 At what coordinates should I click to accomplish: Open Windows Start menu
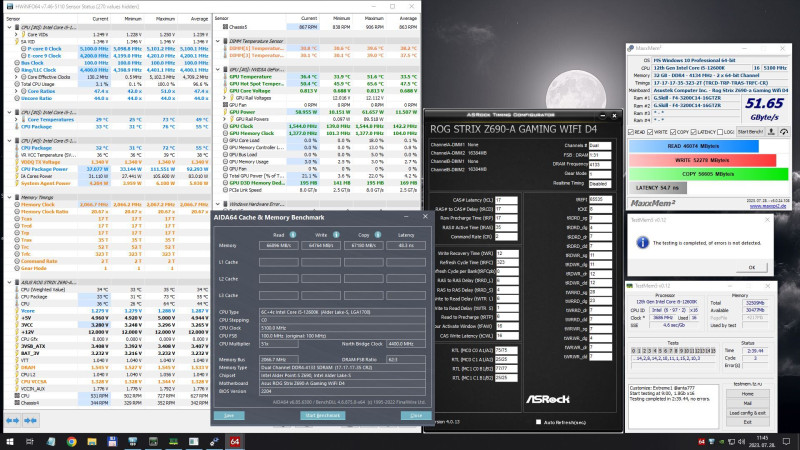[x=9, y=442]
